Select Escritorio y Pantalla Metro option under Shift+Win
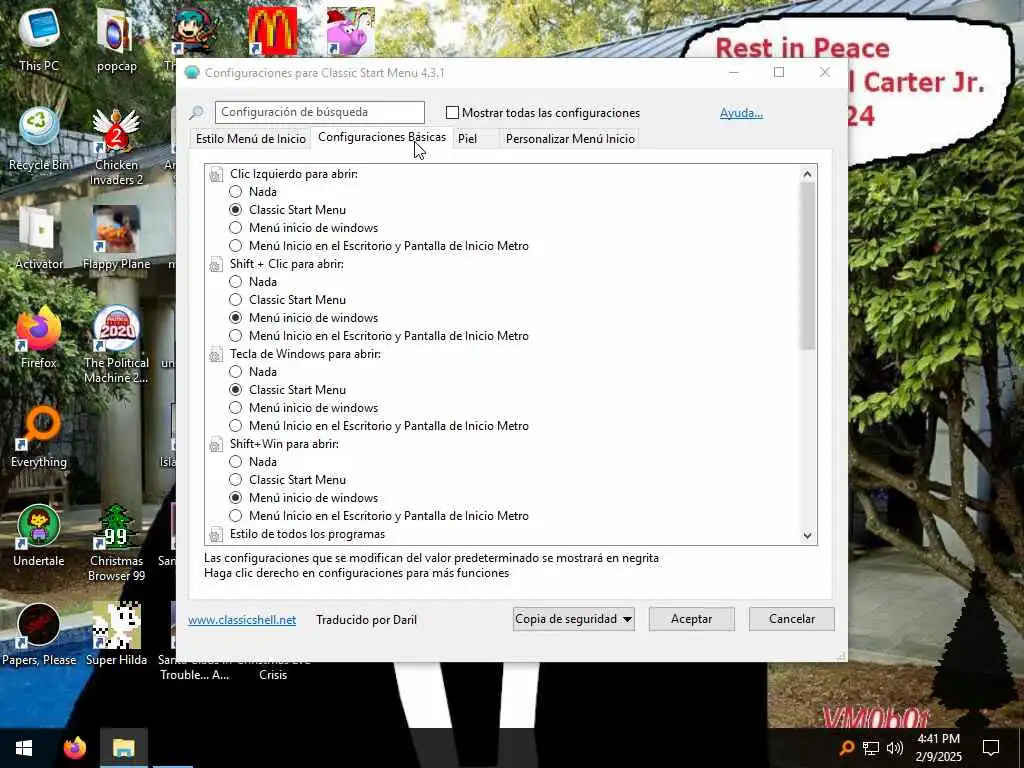Image resolution: width=1024 pixels, height=768 pixels. (x=236, y=516)
